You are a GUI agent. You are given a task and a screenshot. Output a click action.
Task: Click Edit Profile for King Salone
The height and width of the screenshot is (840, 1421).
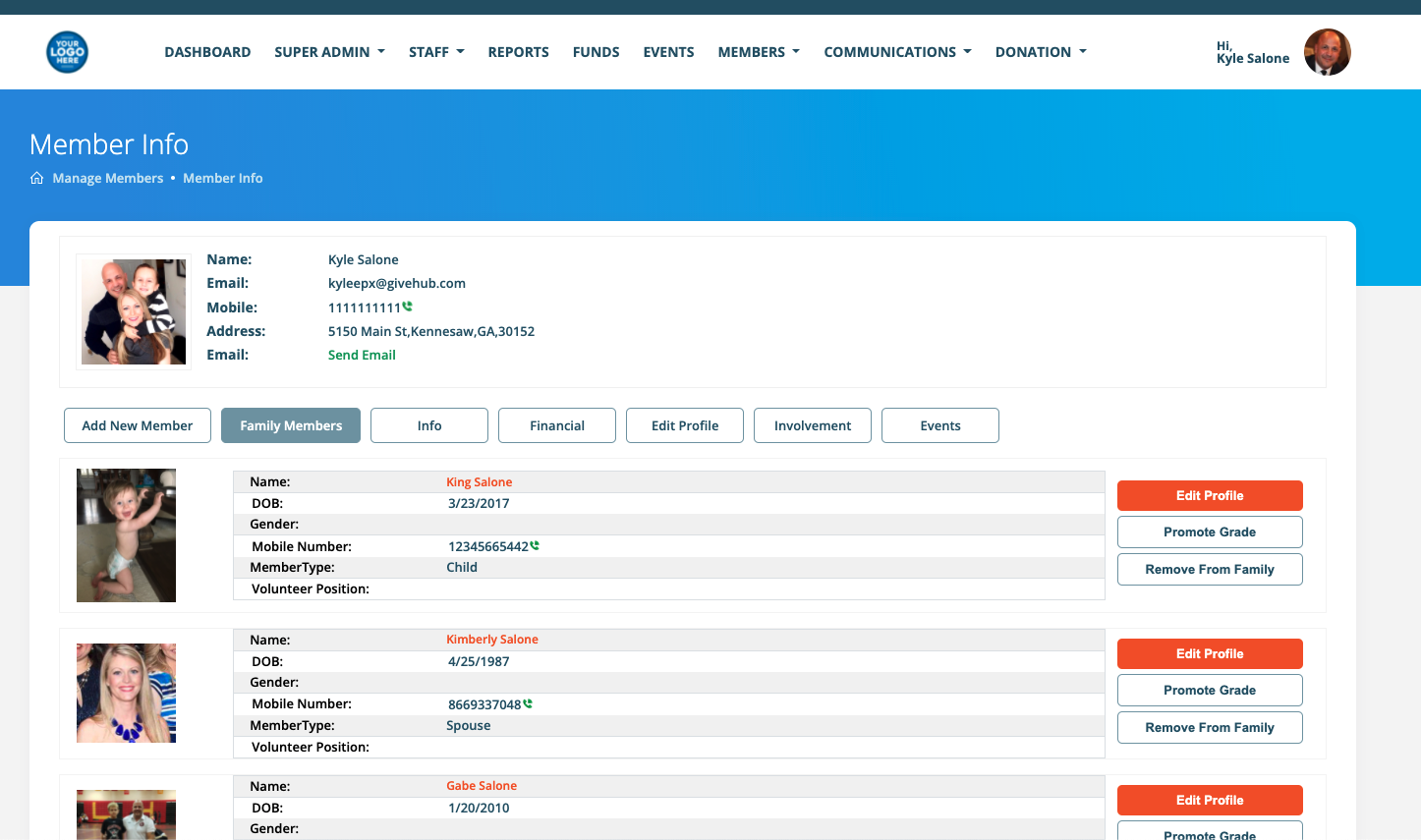tap(1210, 495)
